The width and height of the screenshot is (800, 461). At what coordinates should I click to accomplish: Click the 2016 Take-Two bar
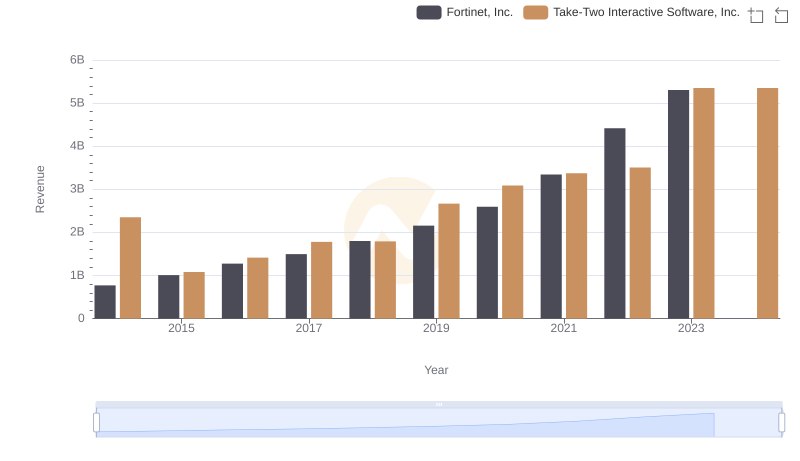pos(258,288)
